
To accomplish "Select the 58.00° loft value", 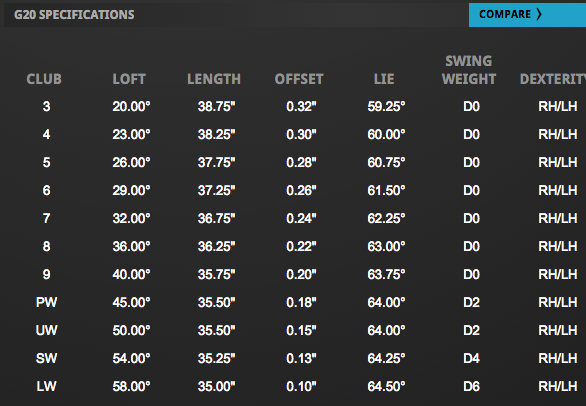I will 131,386.
